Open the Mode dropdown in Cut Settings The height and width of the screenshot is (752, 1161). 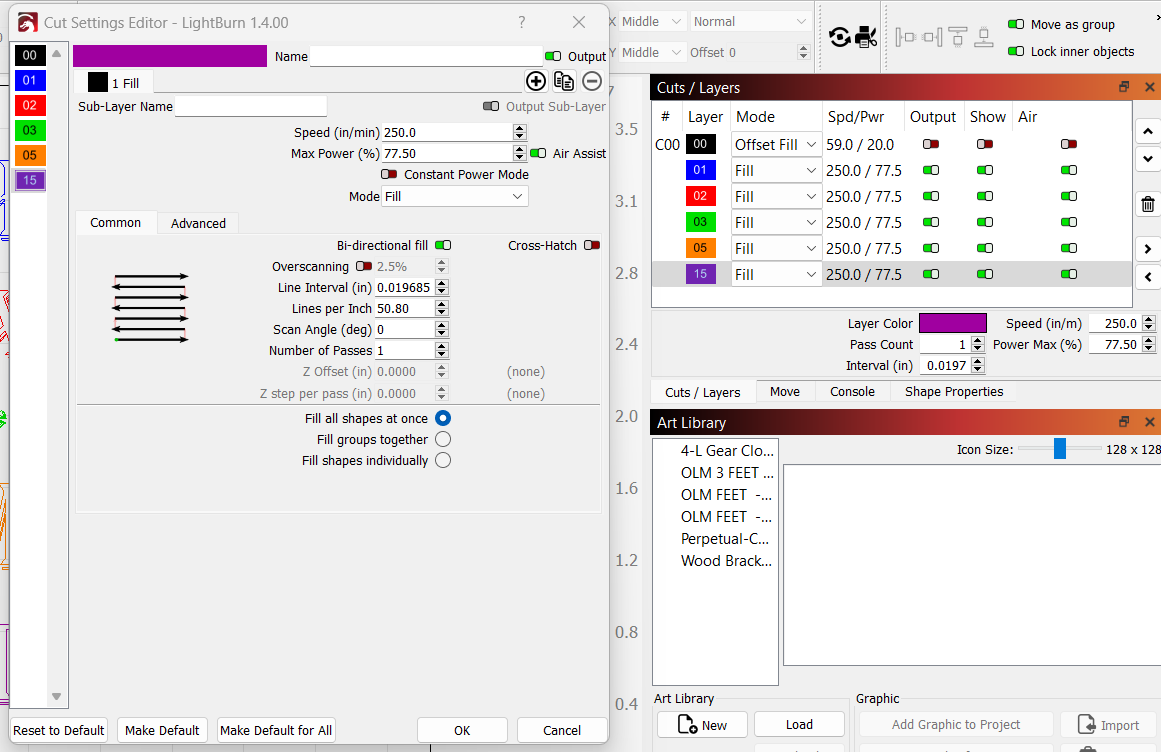pos(455,196)
